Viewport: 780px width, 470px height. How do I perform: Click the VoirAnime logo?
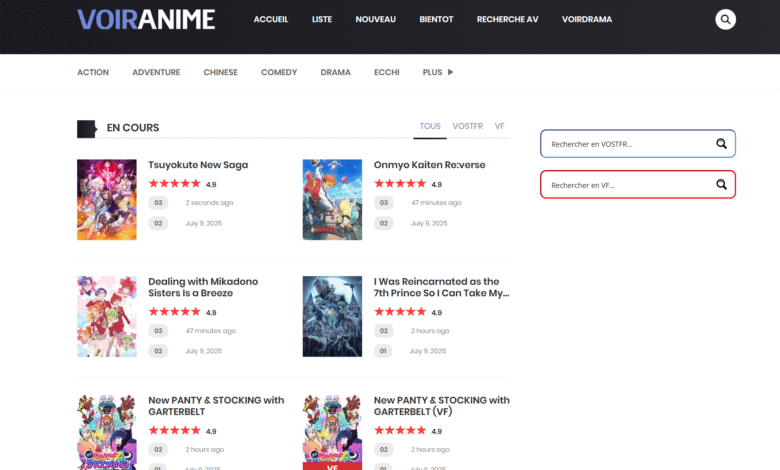[x=146, y=19]
